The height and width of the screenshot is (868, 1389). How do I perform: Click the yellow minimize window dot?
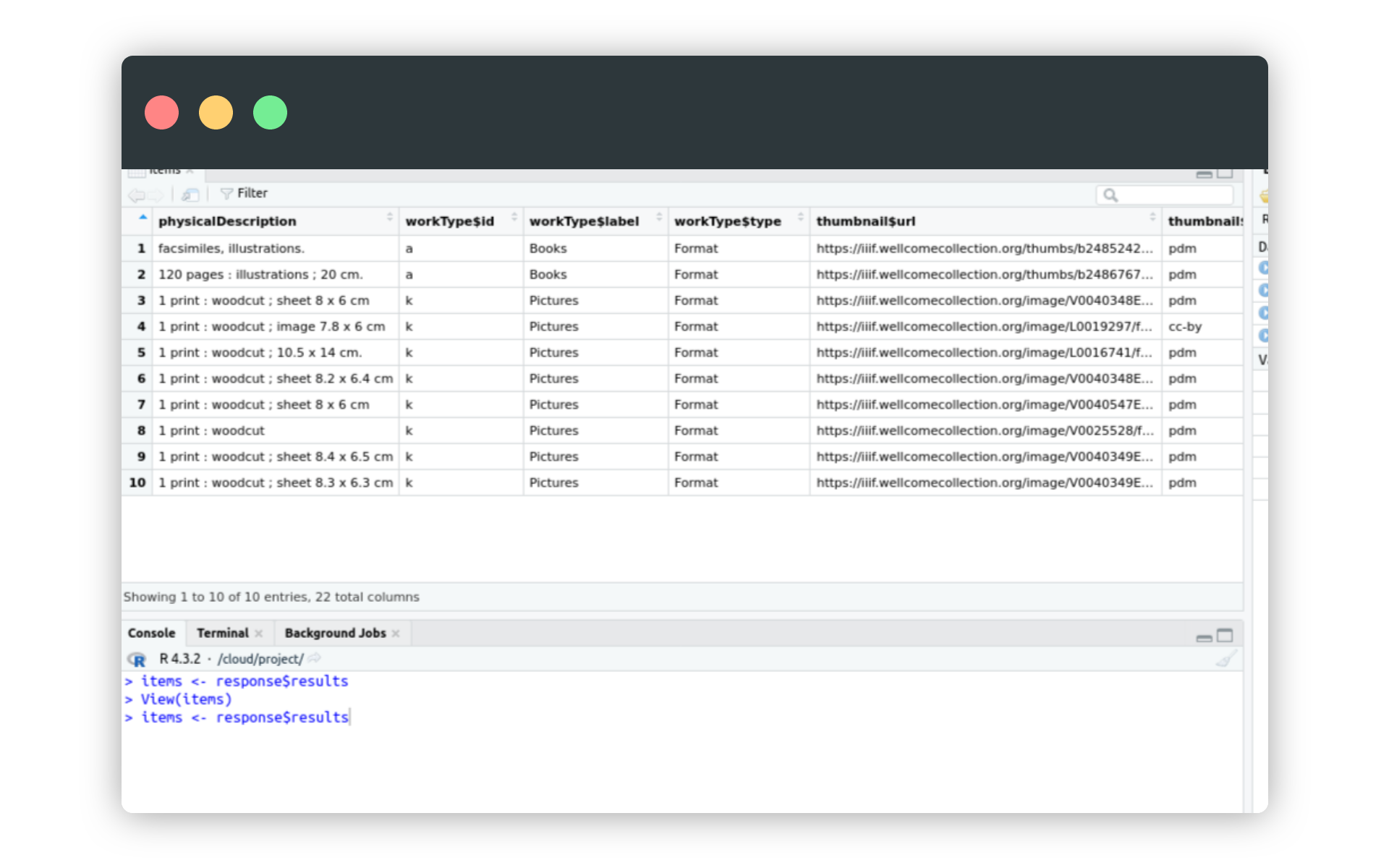(216, 113)
